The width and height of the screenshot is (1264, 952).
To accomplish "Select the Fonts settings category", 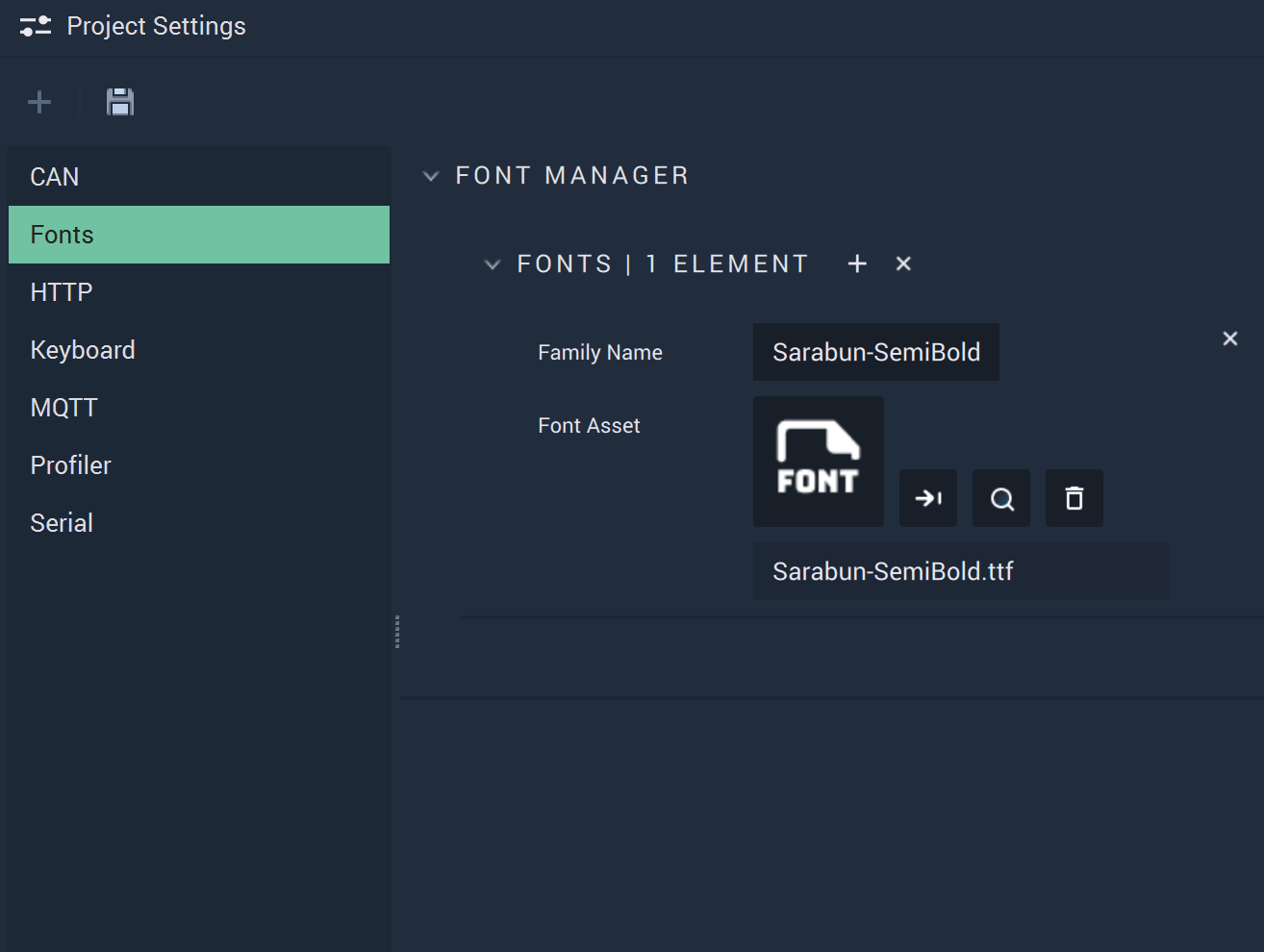I will pos(199,235).
